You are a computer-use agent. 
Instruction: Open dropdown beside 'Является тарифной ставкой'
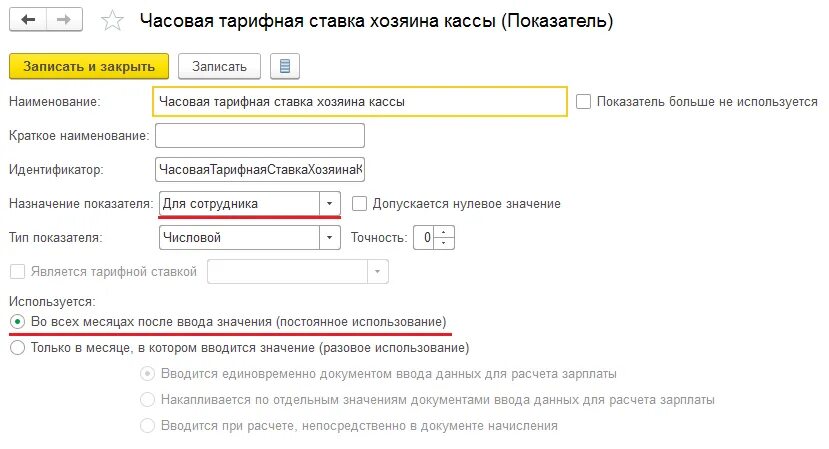(377, 271)
